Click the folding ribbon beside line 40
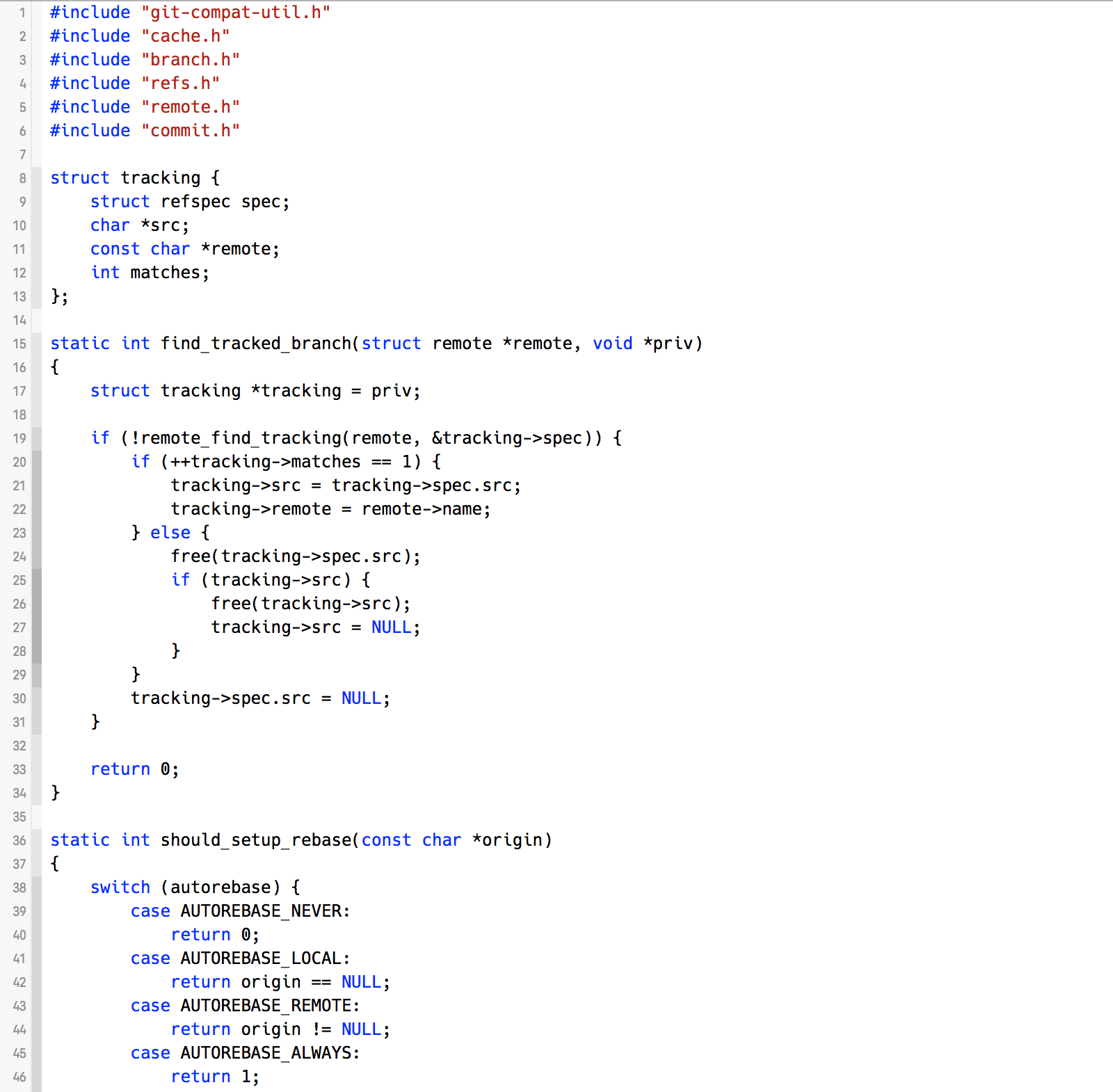 (x=37, y=935)
